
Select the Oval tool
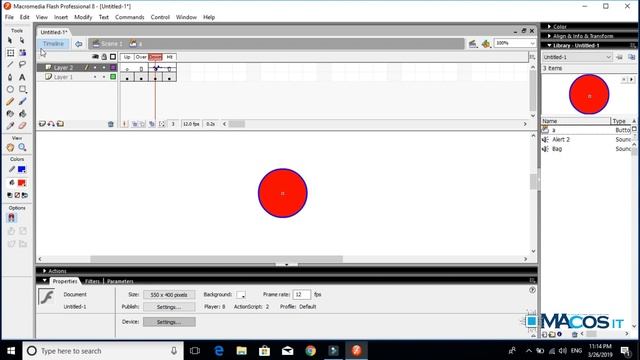coord(10,89)
